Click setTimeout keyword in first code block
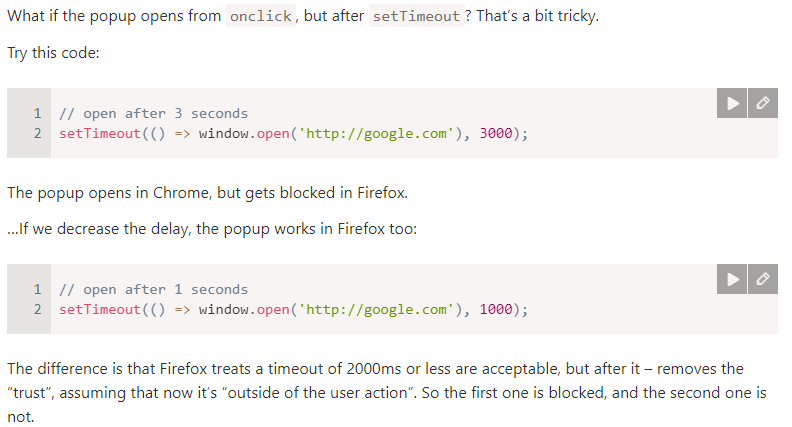 pyautogui.click(x=100, y=133)
